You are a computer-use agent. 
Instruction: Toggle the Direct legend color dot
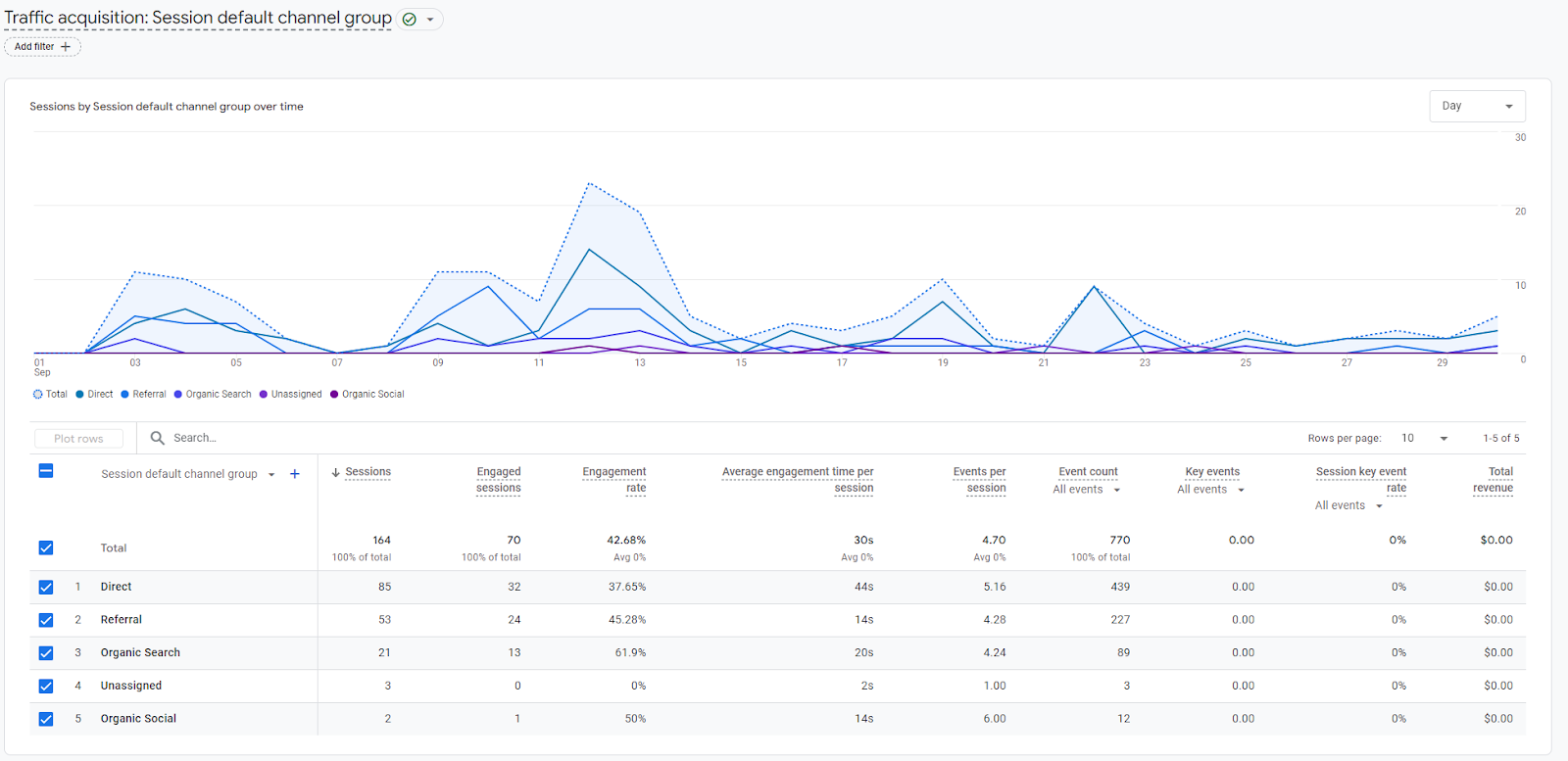[x=80, y=395]
